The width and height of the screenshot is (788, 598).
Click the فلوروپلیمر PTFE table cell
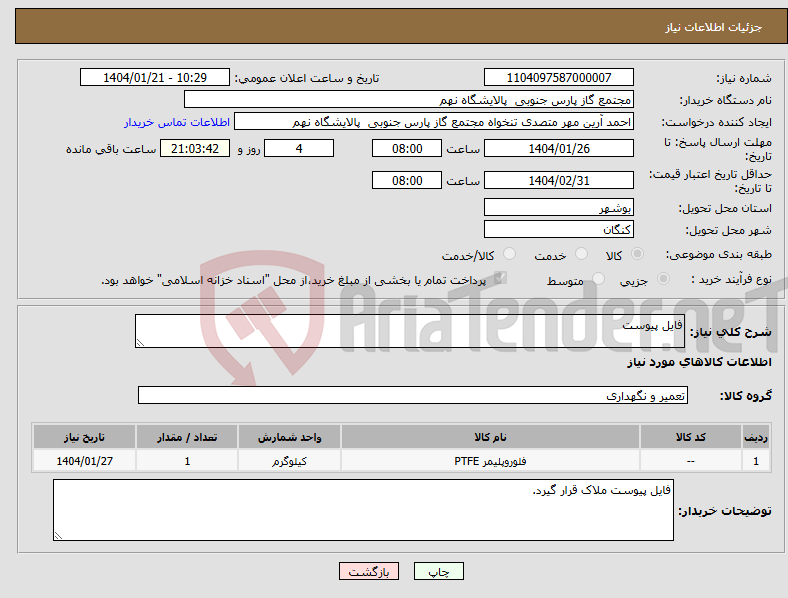point(490,461)
